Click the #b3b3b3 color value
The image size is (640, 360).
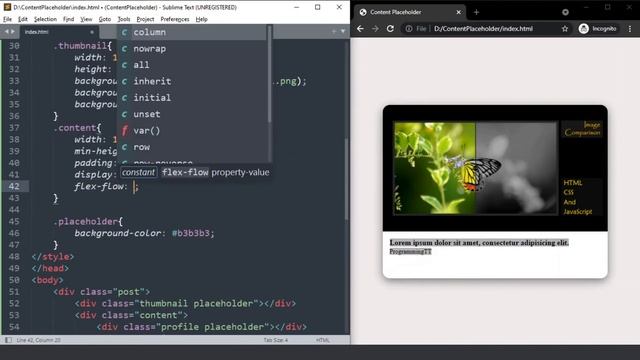(191, 233)
